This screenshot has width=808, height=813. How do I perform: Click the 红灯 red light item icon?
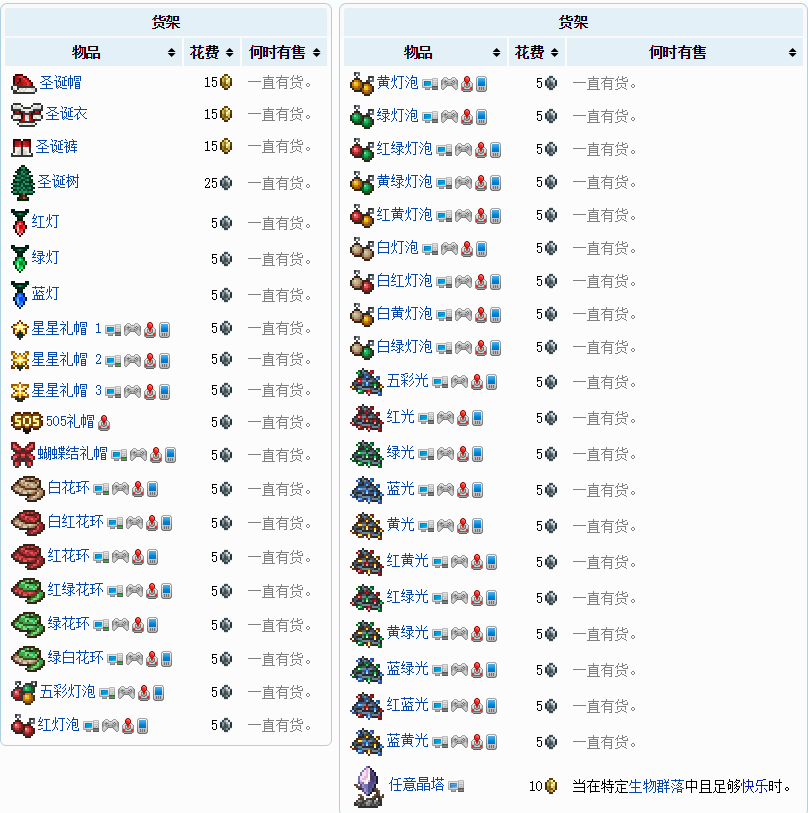pos(20,222)
